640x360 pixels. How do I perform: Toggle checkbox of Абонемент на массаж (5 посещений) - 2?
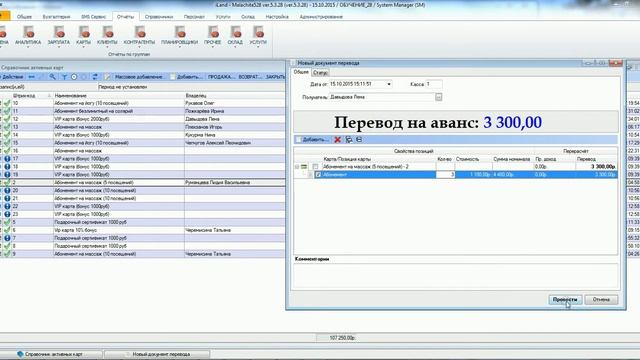pos(315,167)
